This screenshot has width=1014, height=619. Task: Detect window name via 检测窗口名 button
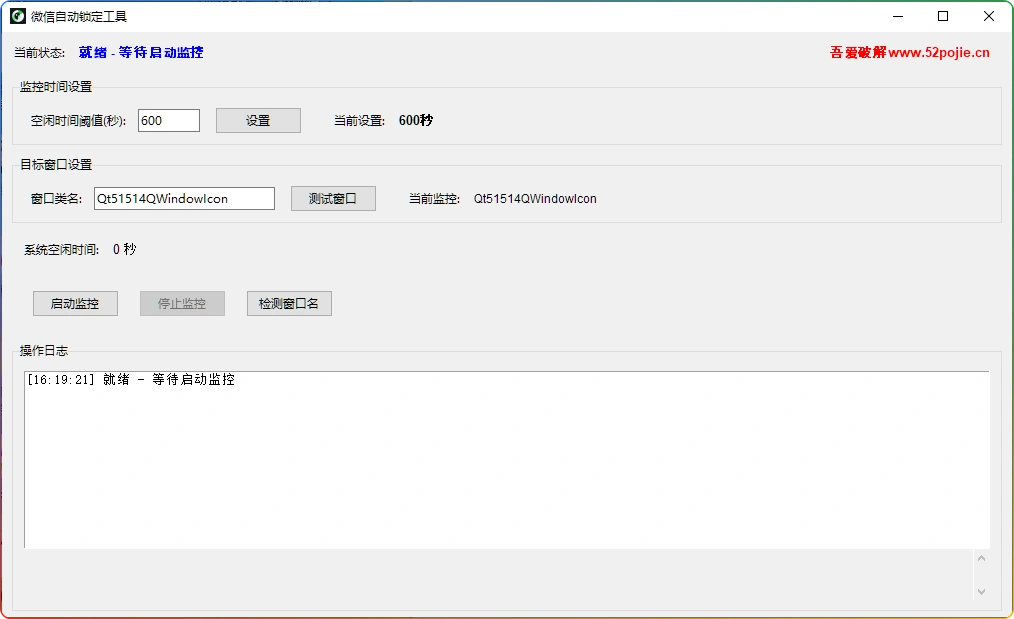288,303
